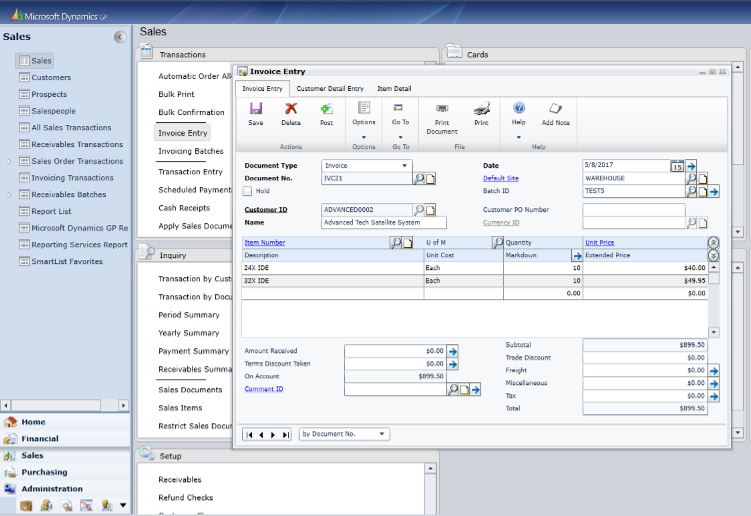Go to next record in navigation bar
Image resolution: width=751 pixels, height=516 pixels.
tap(273, 435)
